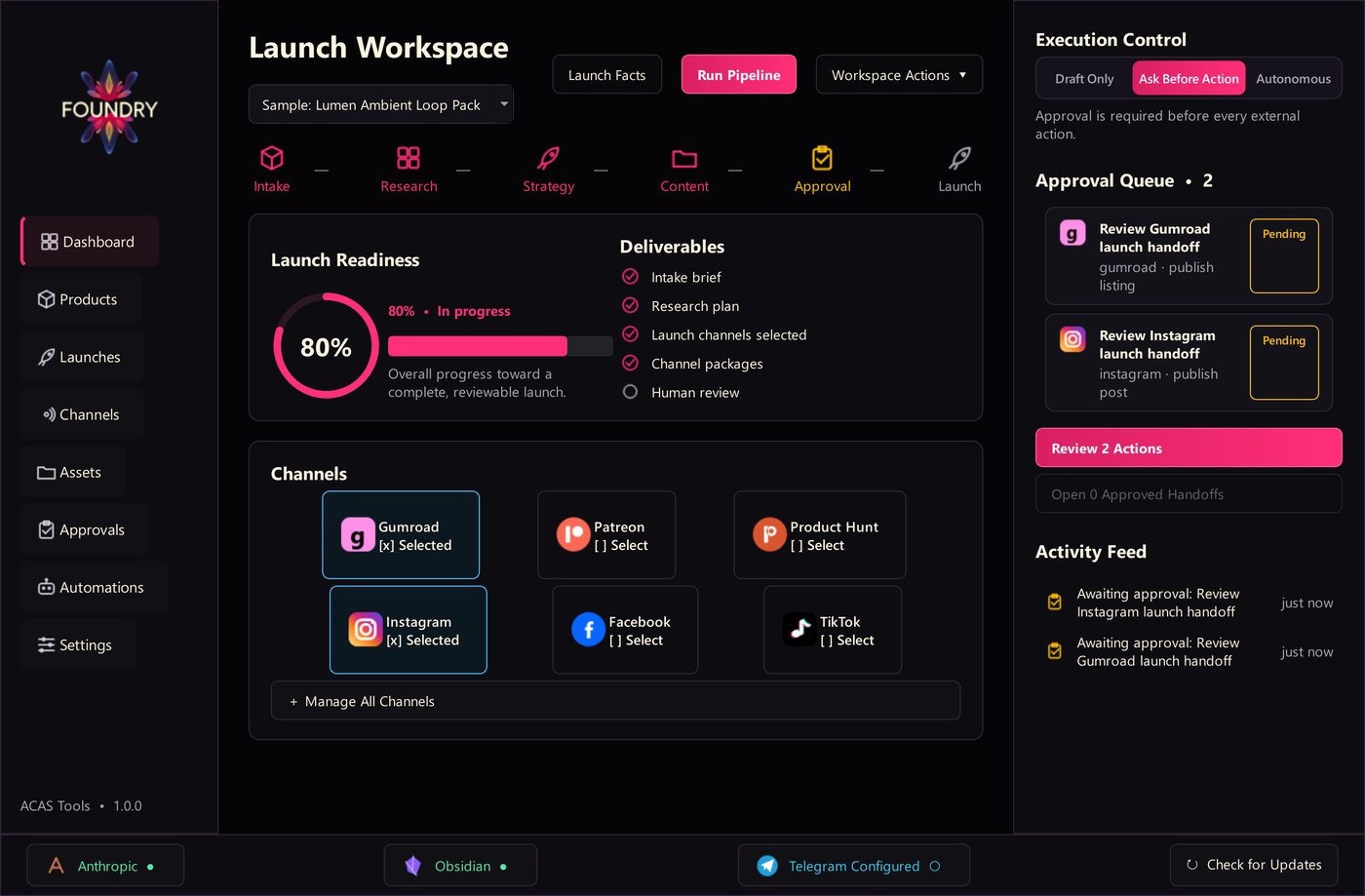Switch execution mode to Autonomous

pos(1293,79)
